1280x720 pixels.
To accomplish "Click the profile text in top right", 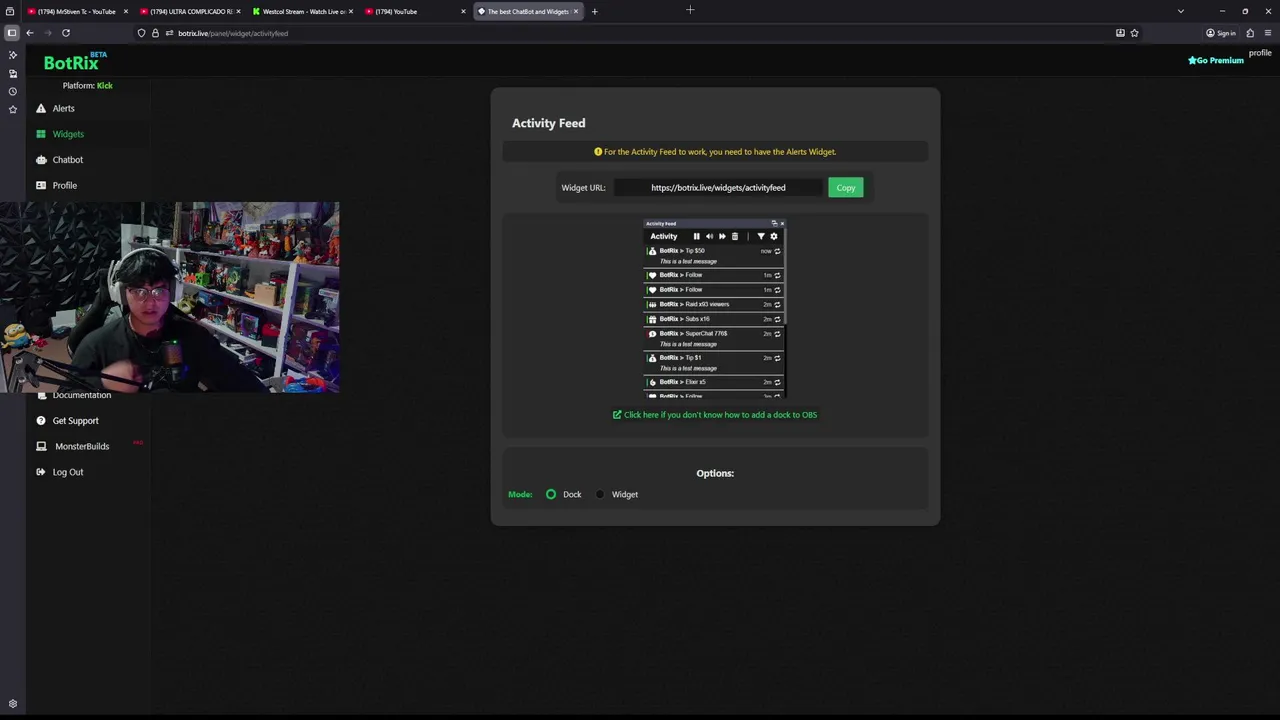I will [x=1260, y=53].
